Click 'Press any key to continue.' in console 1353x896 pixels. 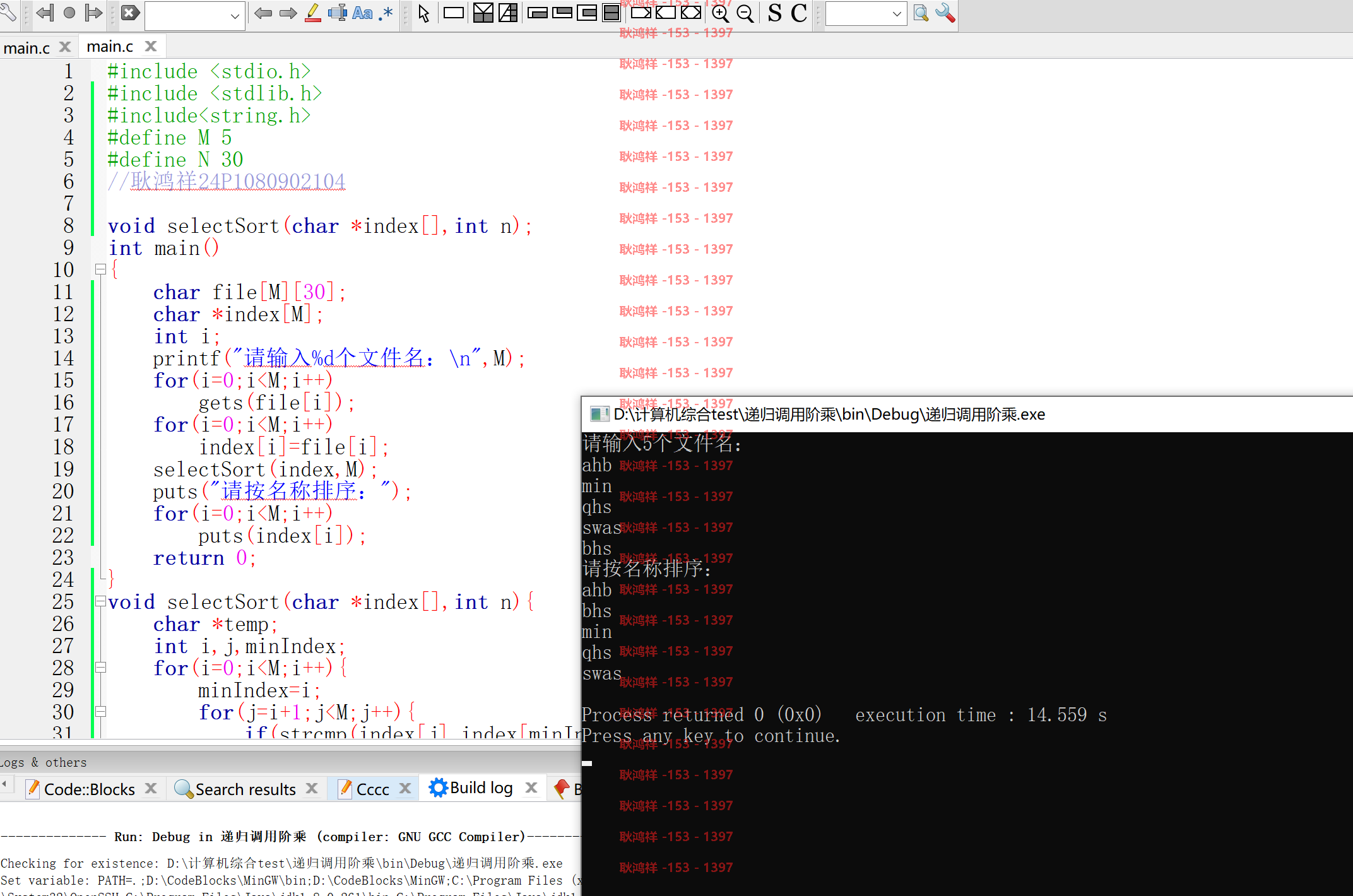coord(711,736)
